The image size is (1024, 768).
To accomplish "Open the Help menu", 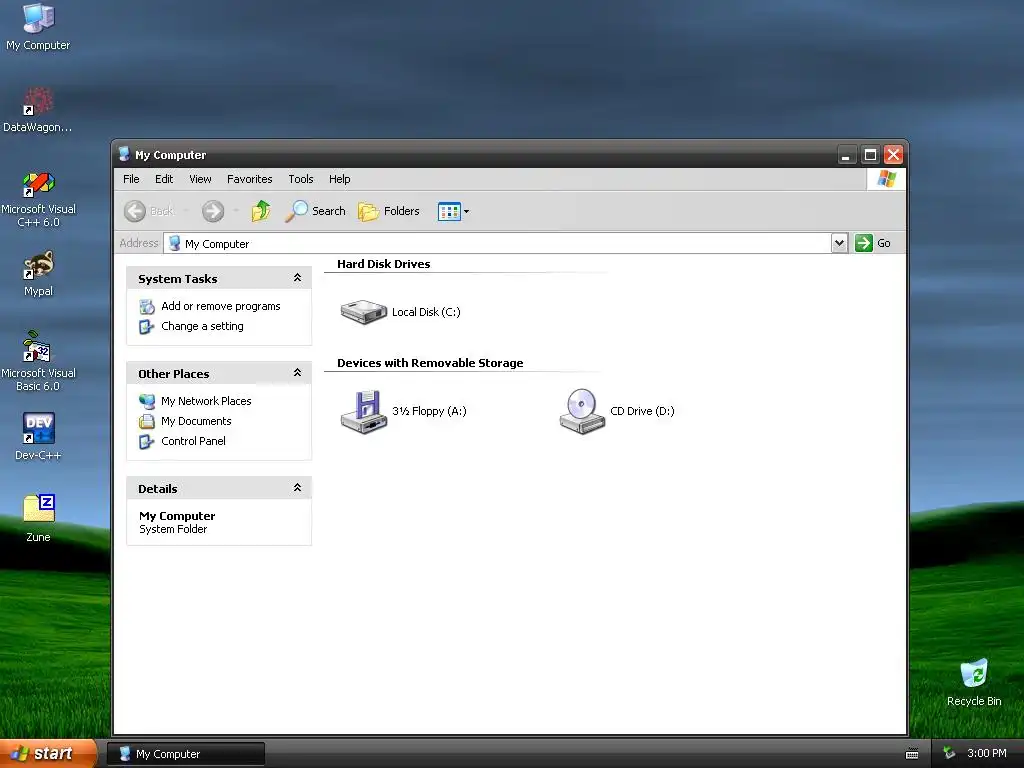I will click(339, 179).
